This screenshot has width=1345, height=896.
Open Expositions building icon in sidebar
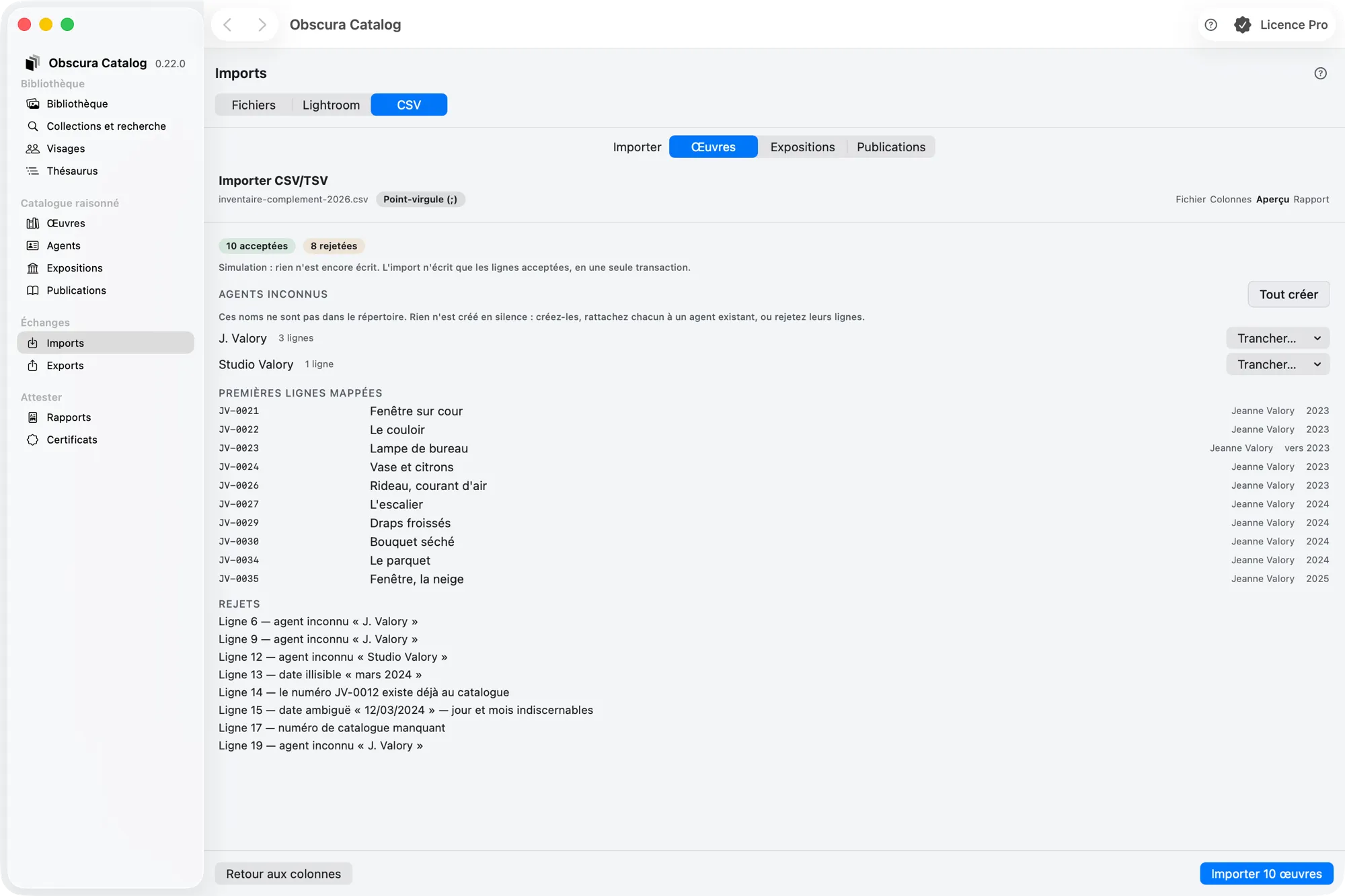pyautogui.click(x=32, y=268)
